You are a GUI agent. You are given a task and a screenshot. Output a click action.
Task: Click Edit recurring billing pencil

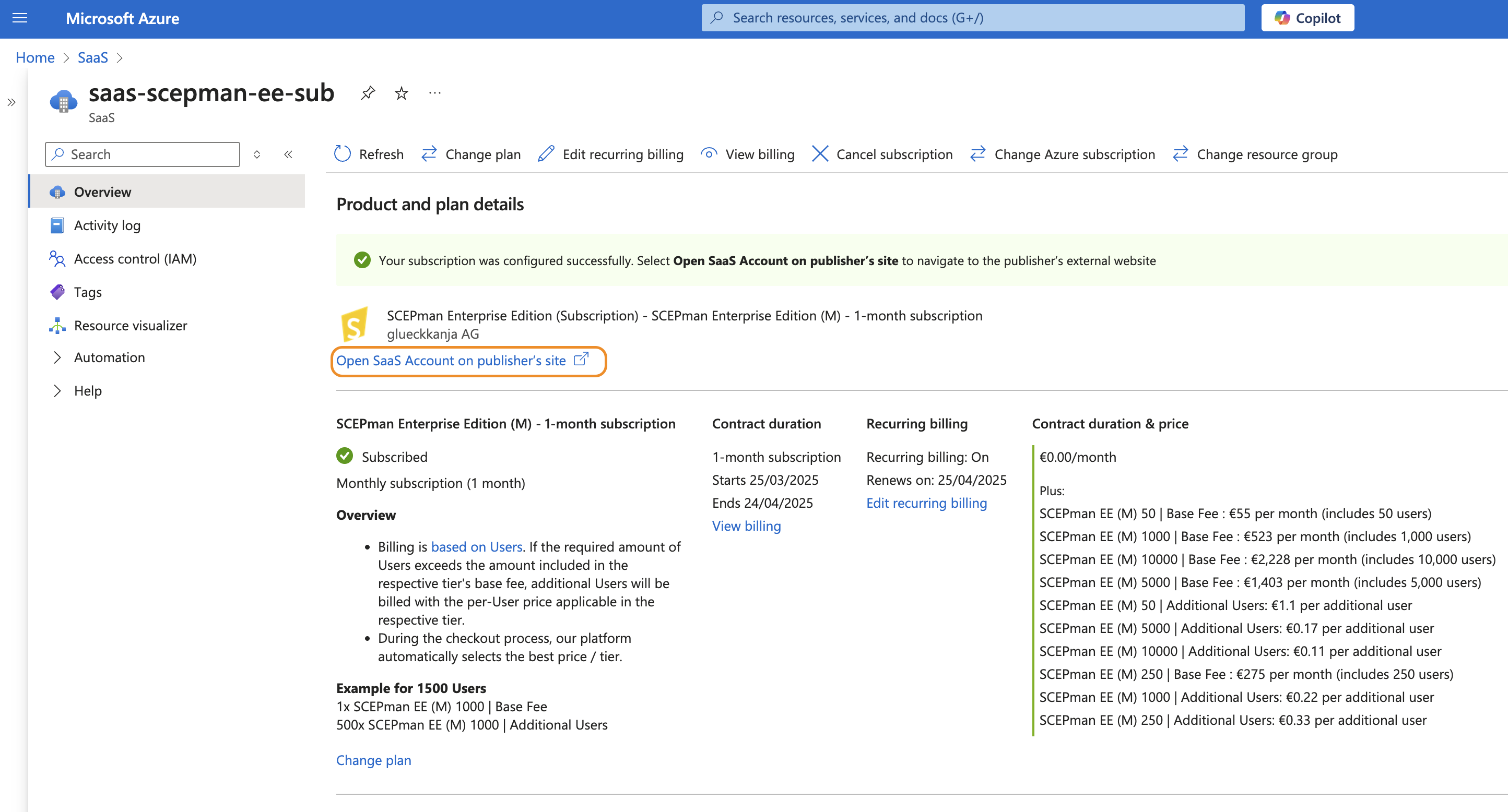coord(546,154)
